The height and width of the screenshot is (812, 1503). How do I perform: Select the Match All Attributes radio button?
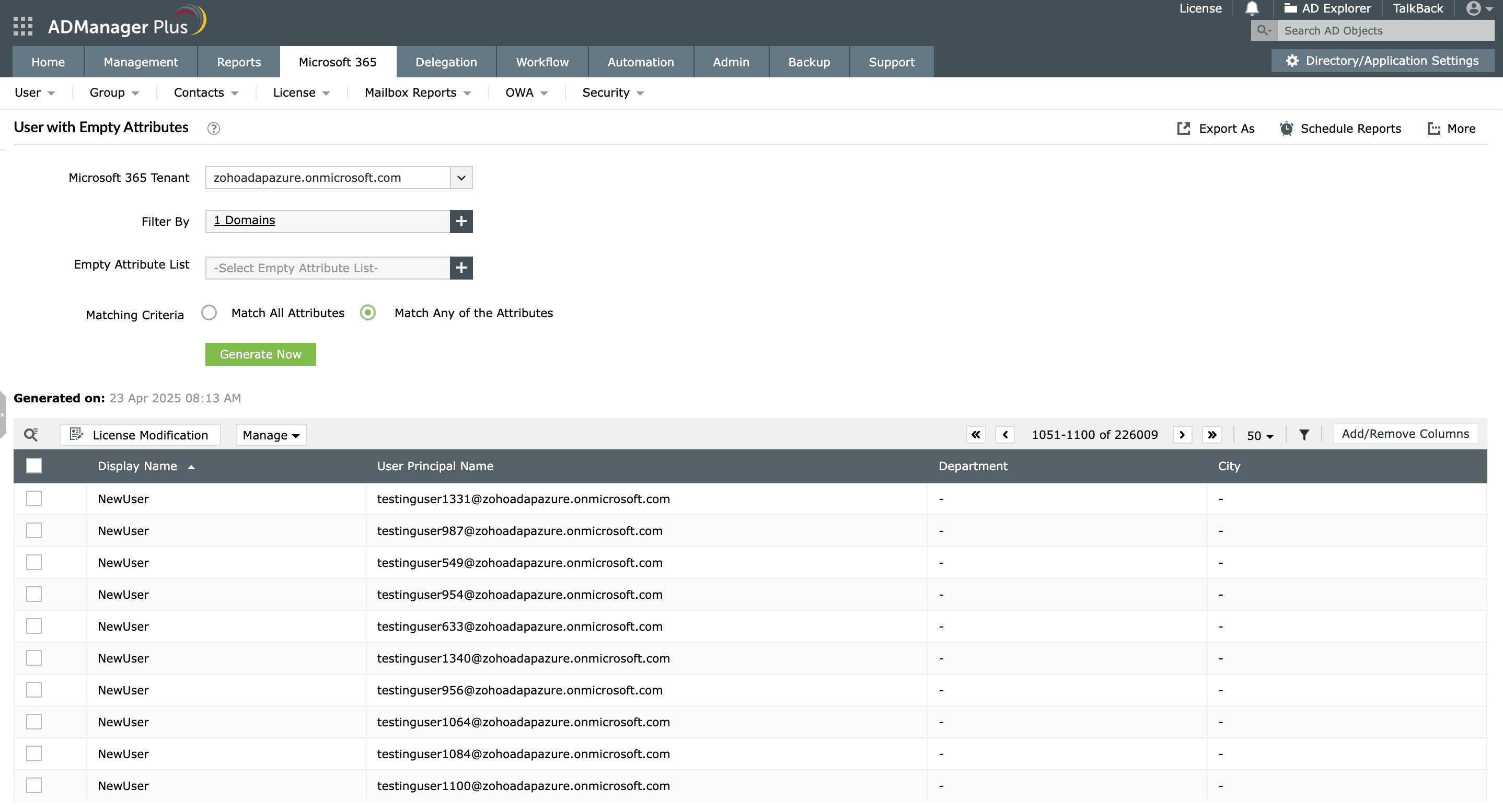point(209,312)
